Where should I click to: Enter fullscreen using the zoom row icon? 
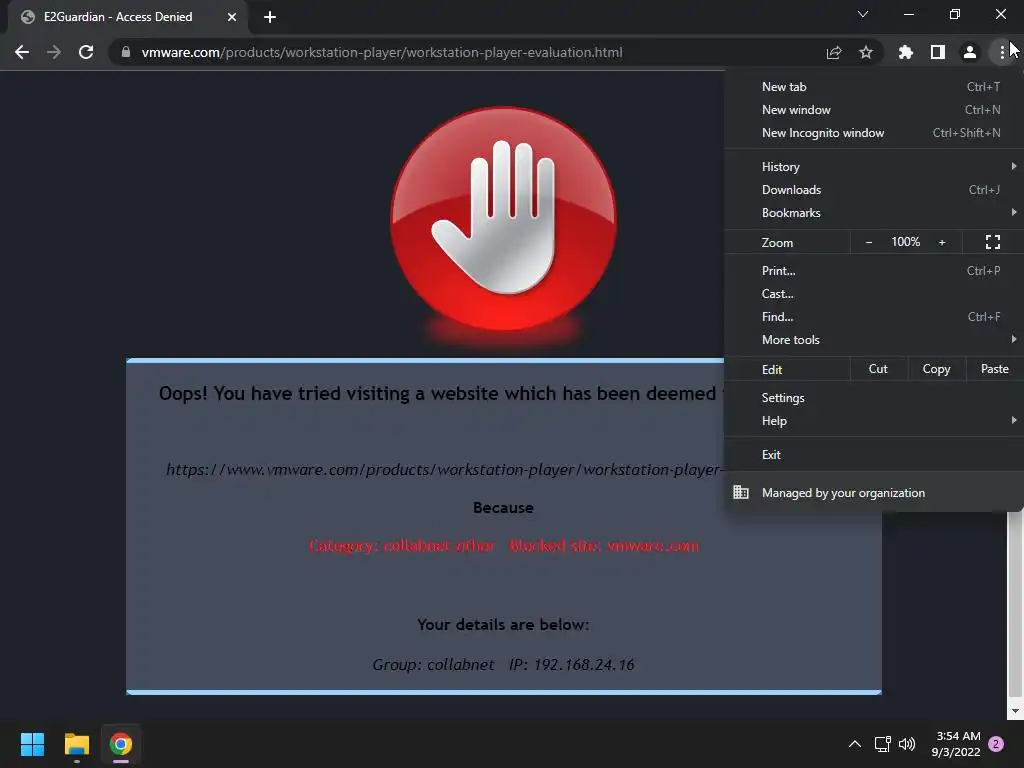tap(993, 242)
